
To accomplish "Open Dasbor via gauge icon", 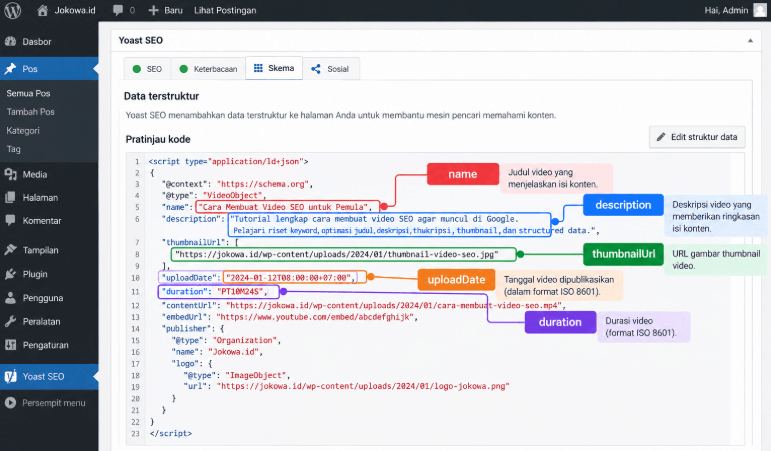I will click(10, 42).
